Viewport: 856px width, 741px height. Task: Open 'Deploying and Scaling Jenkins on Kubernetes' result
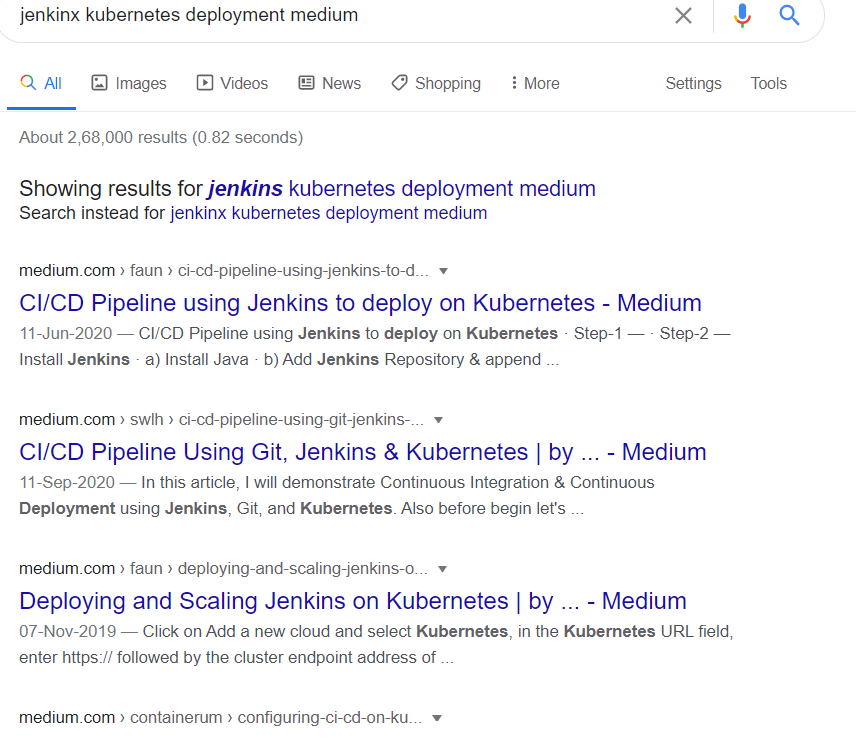352,601
